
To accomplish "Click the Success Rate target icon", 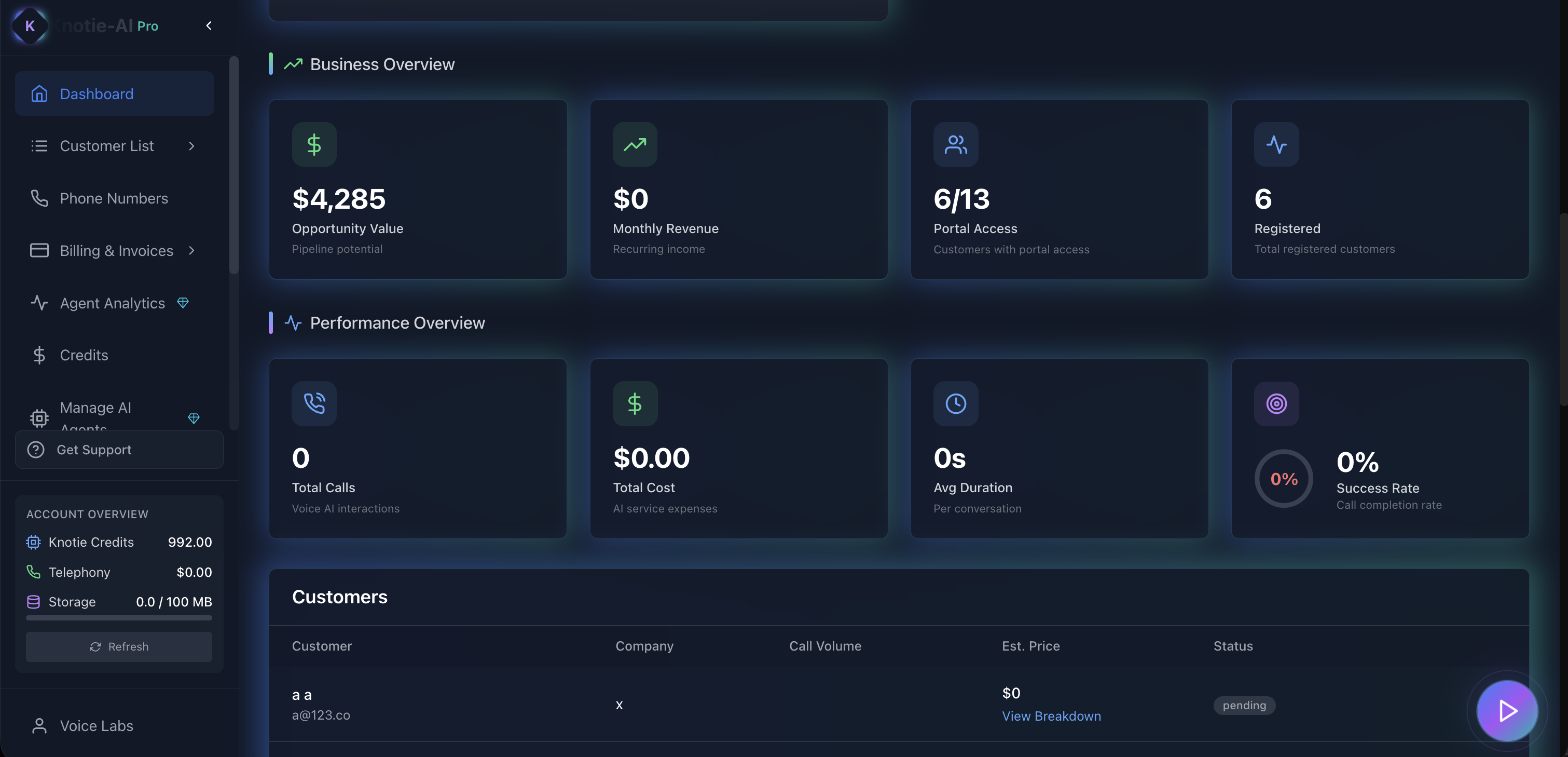I will pos(1276,403).
